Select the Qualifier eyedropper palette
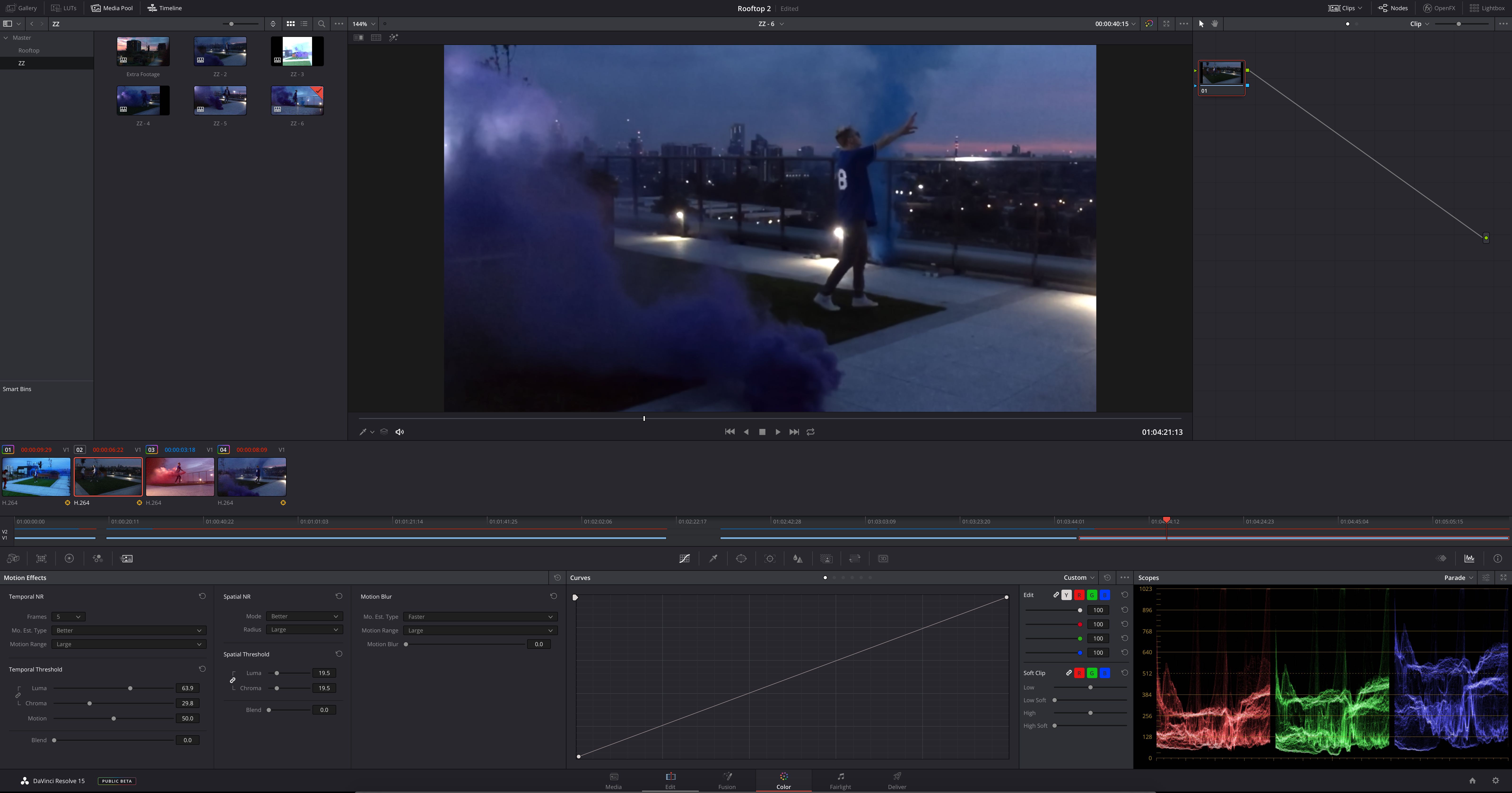 713,558
